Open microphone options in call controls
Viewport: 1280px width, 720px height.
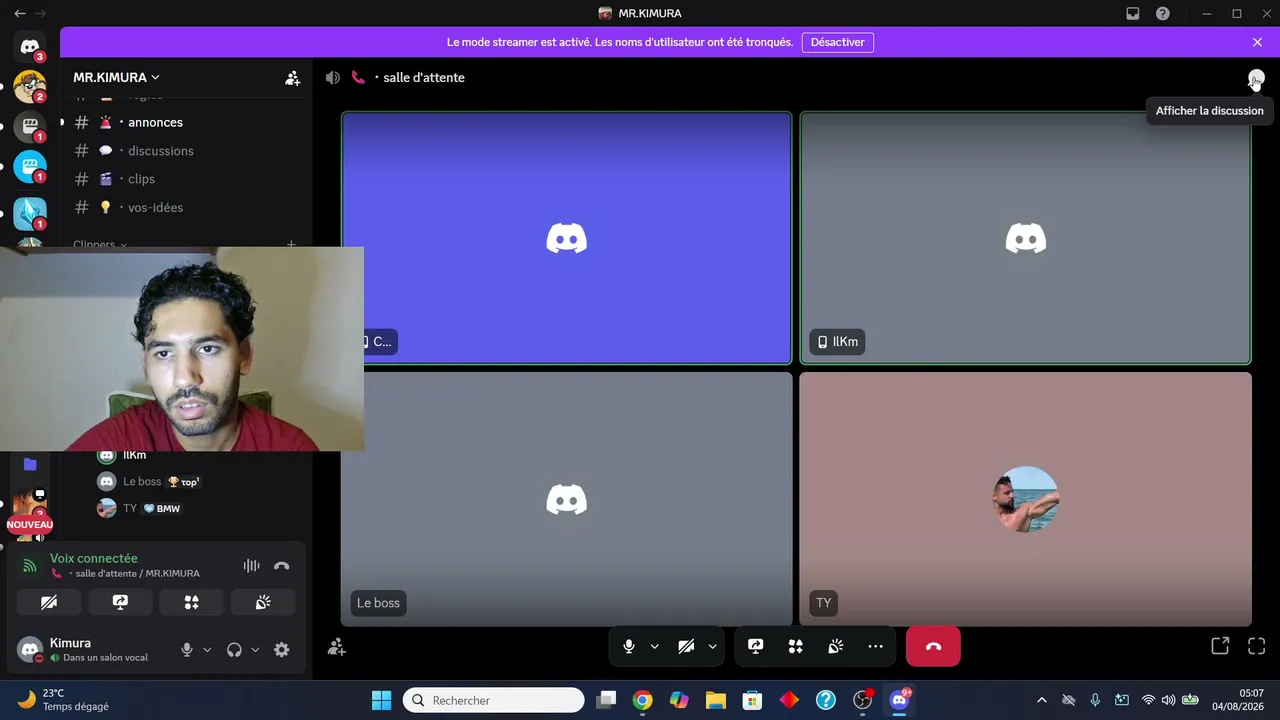point(655,647)
